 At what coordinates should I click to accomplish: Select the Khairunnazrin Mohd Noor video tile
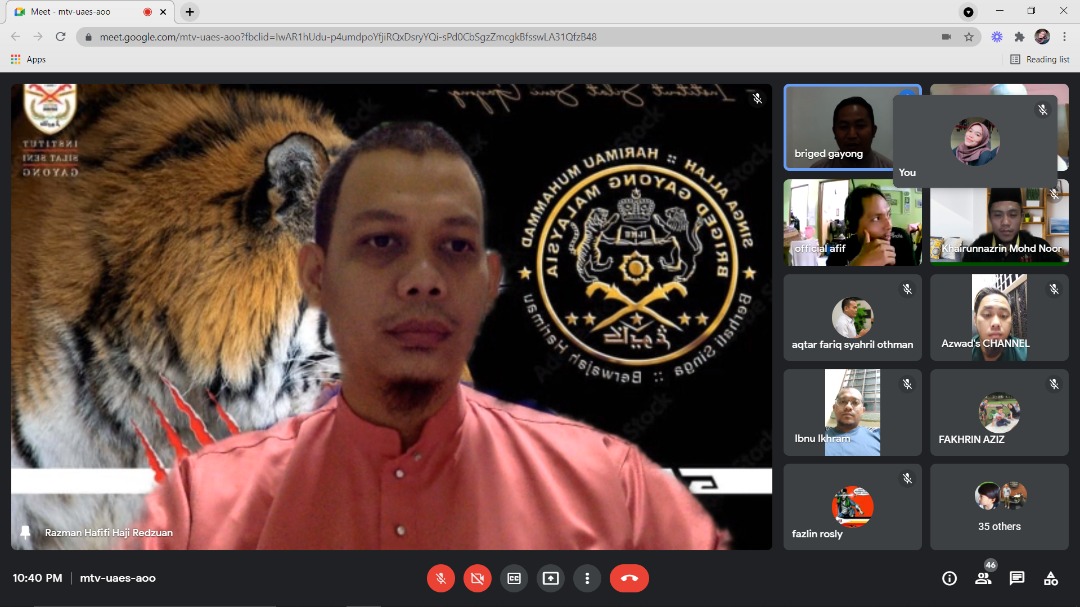(999, 226)
